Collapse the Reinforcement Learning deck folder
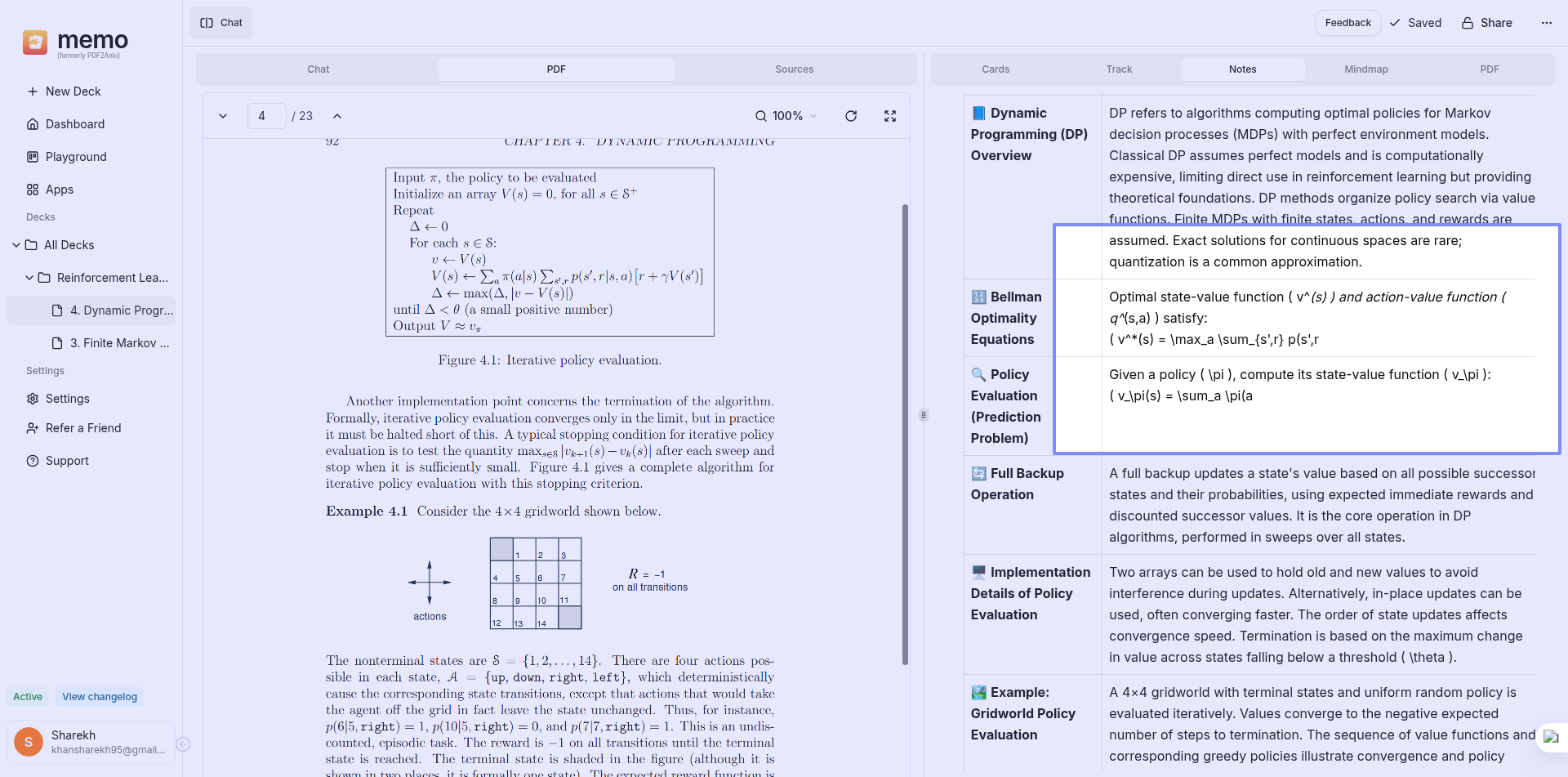The image size is (1568, 777). (29, 278)
